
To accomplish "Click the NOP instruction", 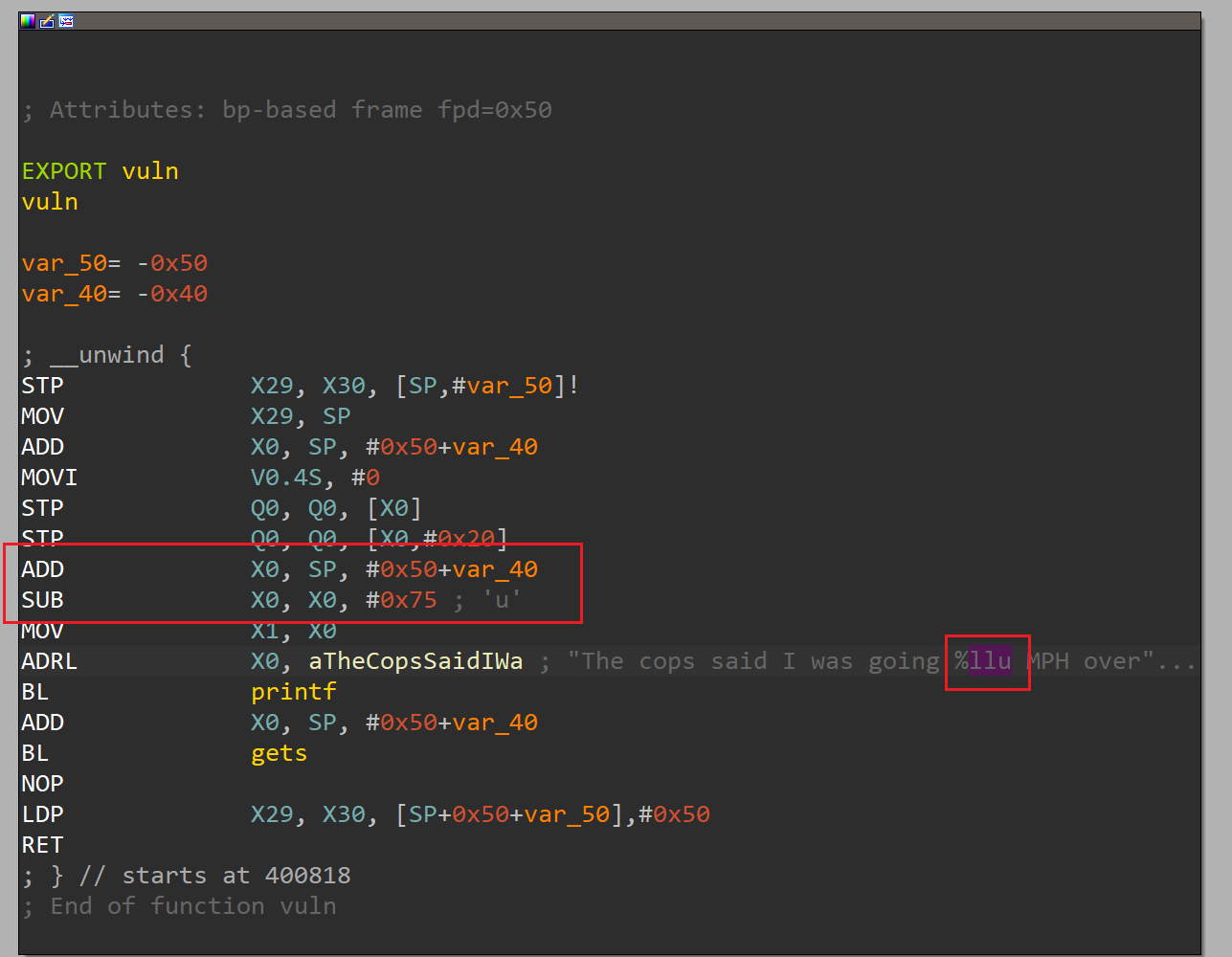I will point(42,784).
